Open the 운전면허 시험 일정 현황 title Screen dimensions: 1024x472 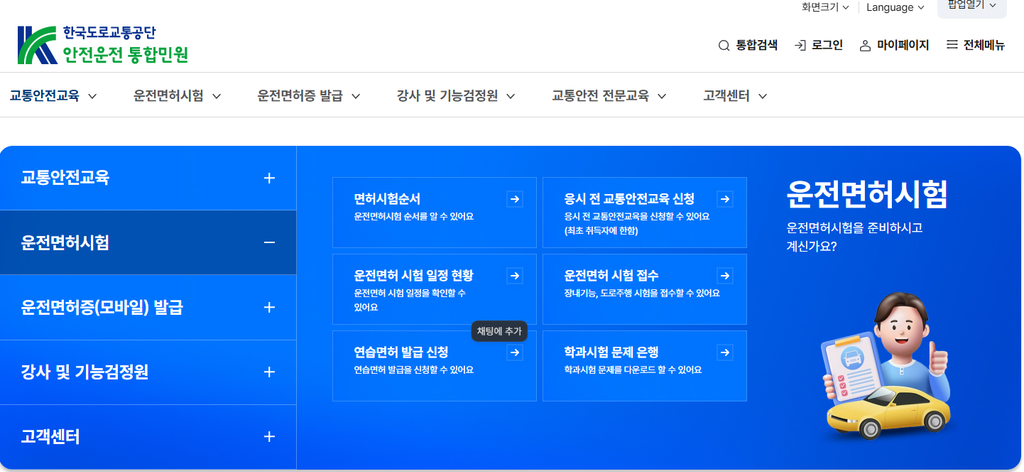coord(413,275)
